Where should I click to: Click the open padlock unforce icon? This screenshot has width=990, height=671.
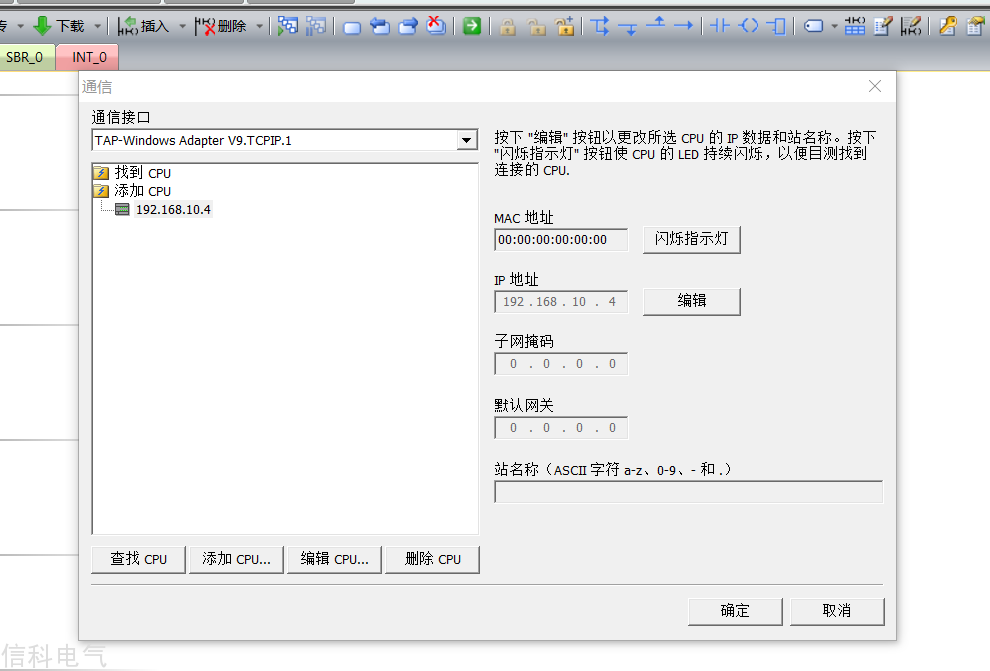pos(536,27)
